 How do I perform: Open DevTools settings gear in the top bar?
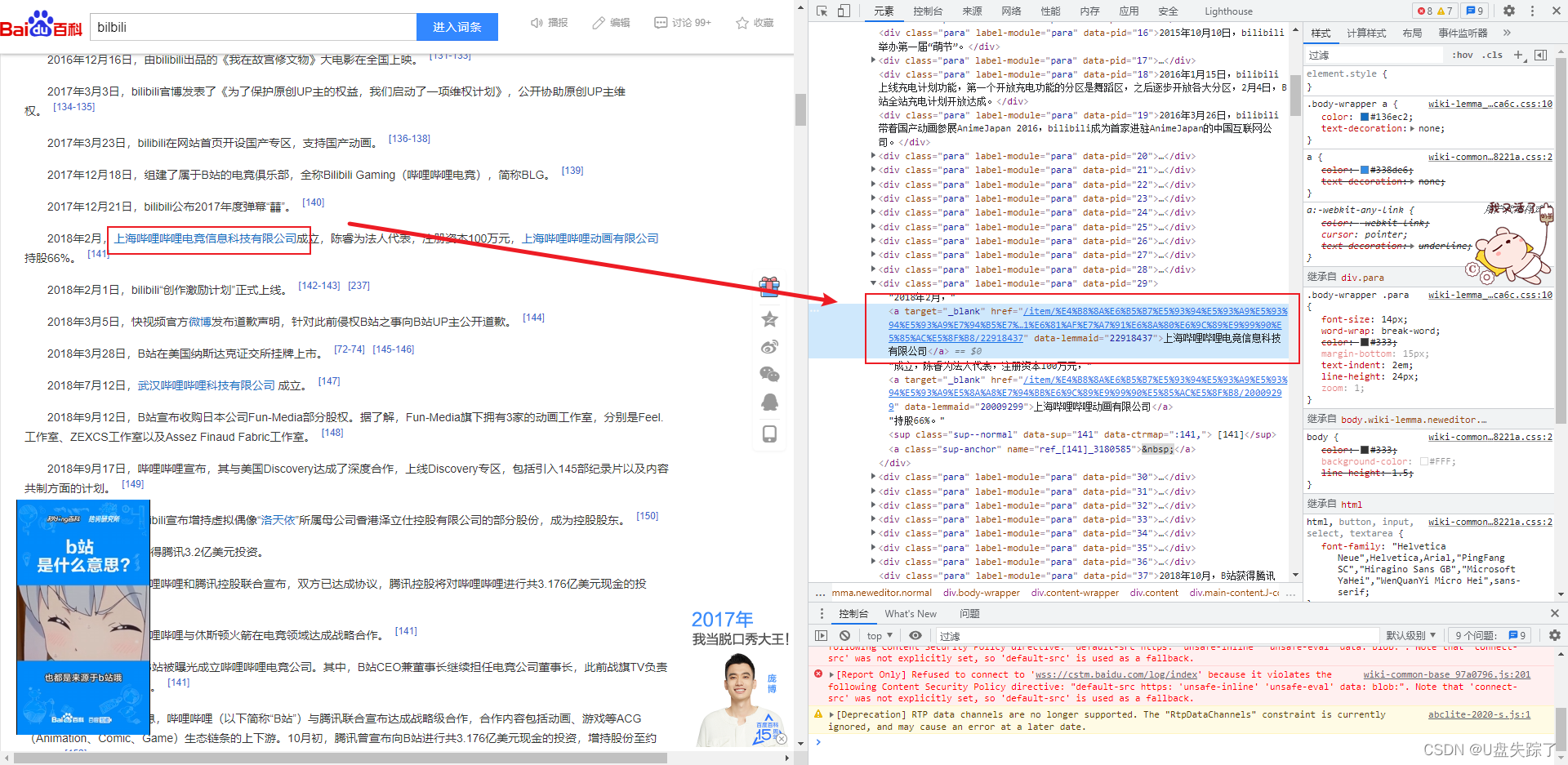point(1509,11)
